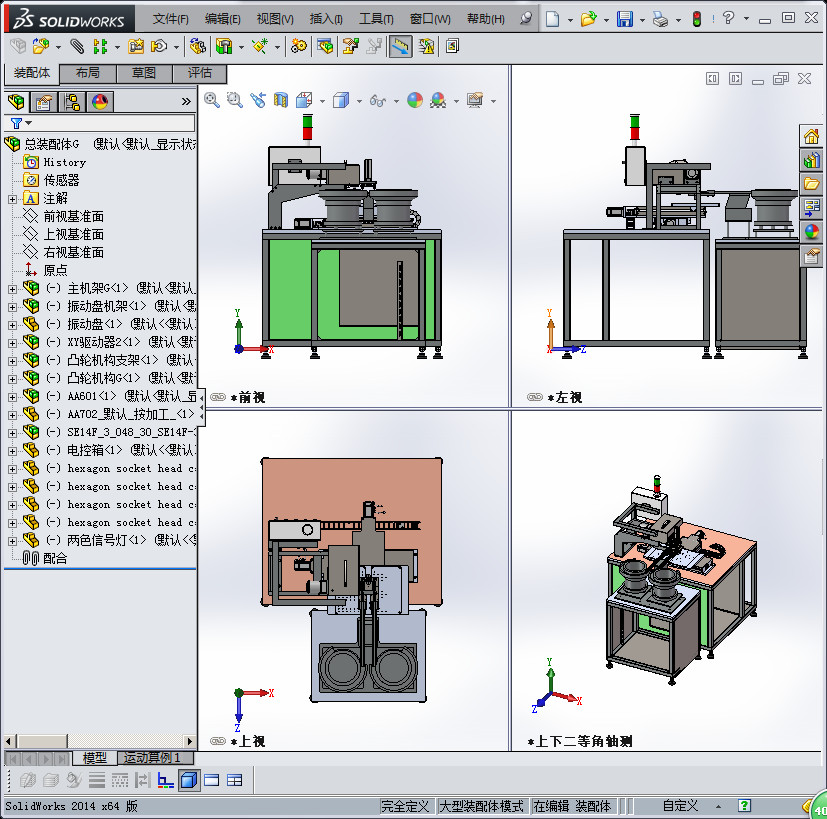
Task: Click Zoom to Fit in view toolbar
Action: [x=212, y=100]
